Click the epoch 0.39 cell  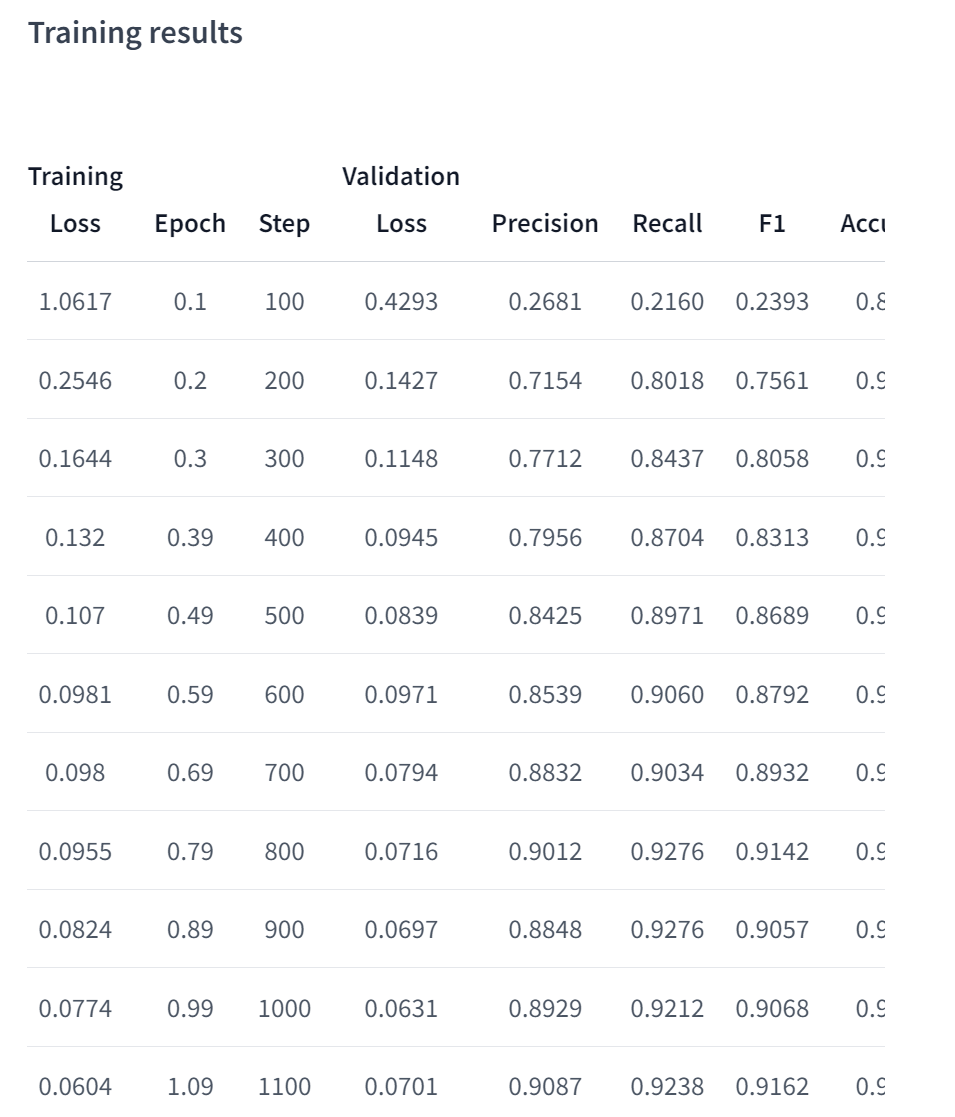(x=190, y=538)
